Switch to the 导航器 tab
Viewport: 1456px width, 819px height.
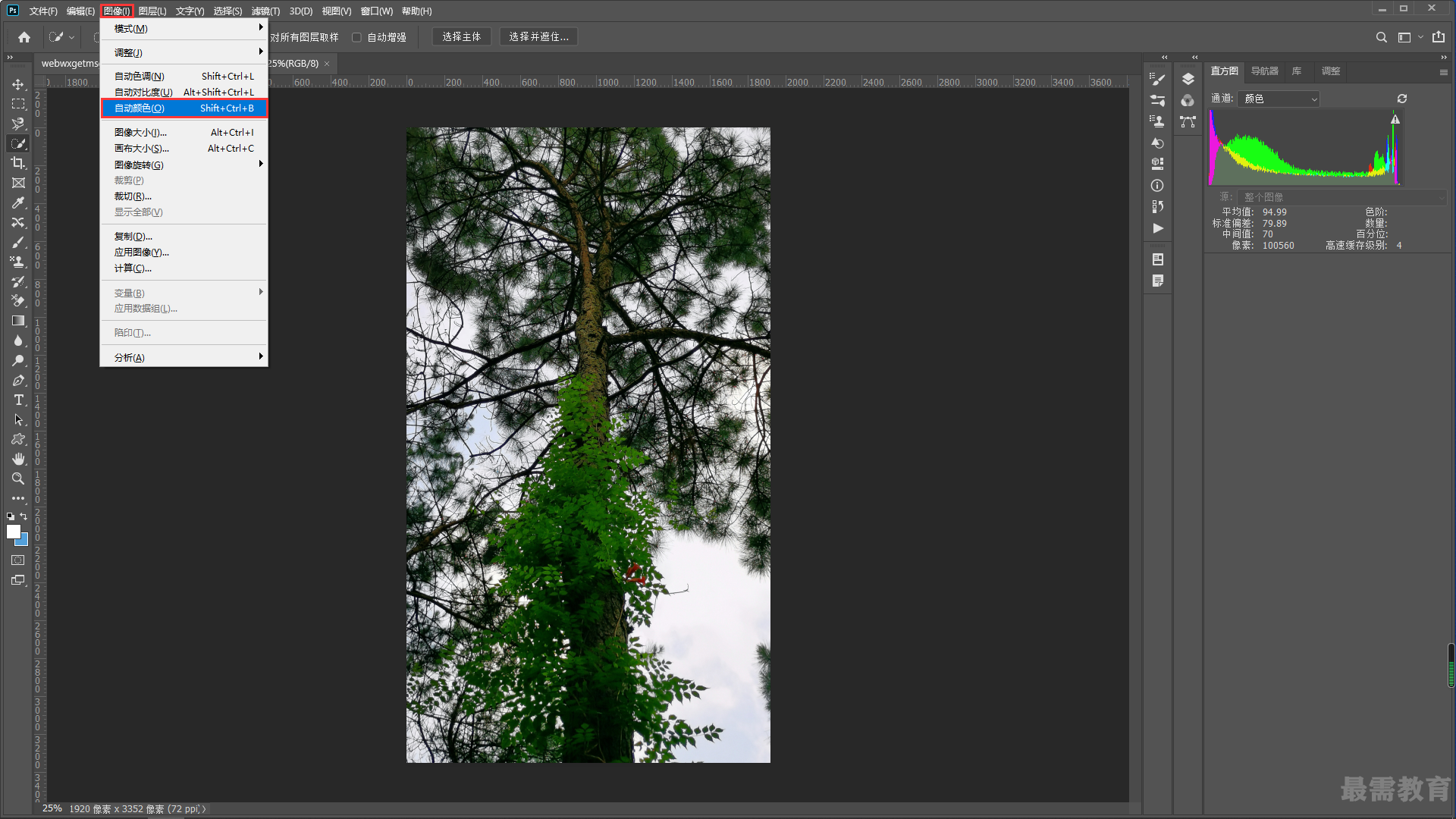1264,71
